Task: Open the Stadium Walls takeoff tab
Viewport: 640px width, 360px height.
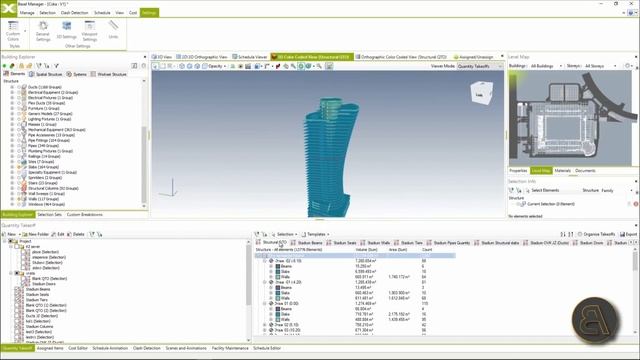Action: (x=376, y=243)
